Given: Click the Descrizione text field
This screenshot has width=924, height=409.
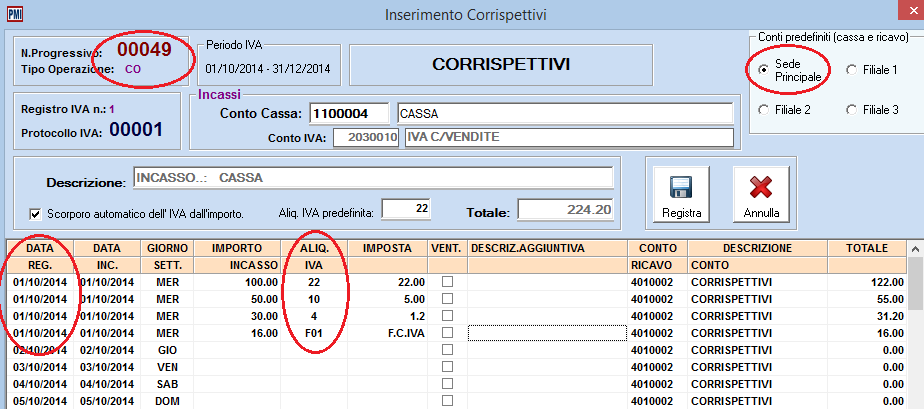Looking at the screenshot, I should point(371,178).
